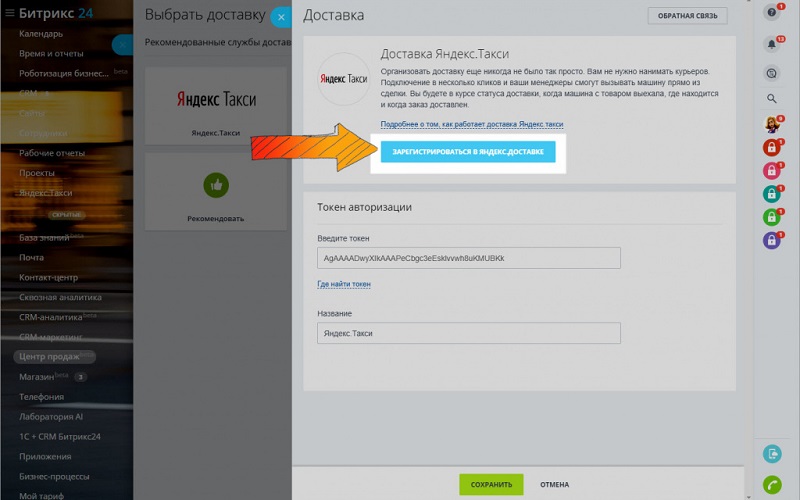Open CRM-маркетинг menu item
Image resolution: width=800 pixels, height=500 pixels.
pos(51,337)
